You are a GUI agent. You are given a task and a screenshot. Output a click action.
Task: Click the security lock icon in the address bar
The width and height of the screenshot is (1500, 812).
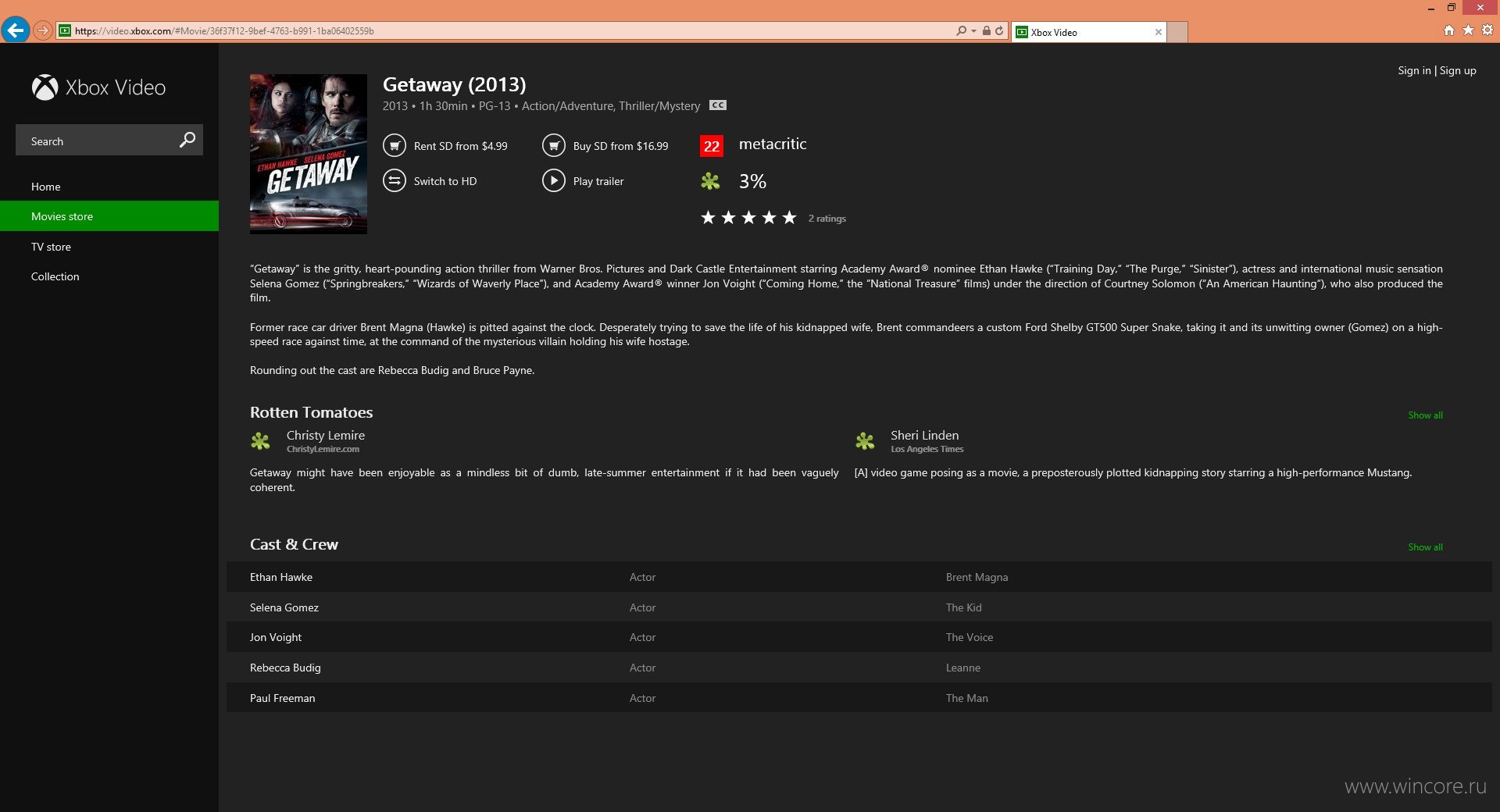(986, 31)
